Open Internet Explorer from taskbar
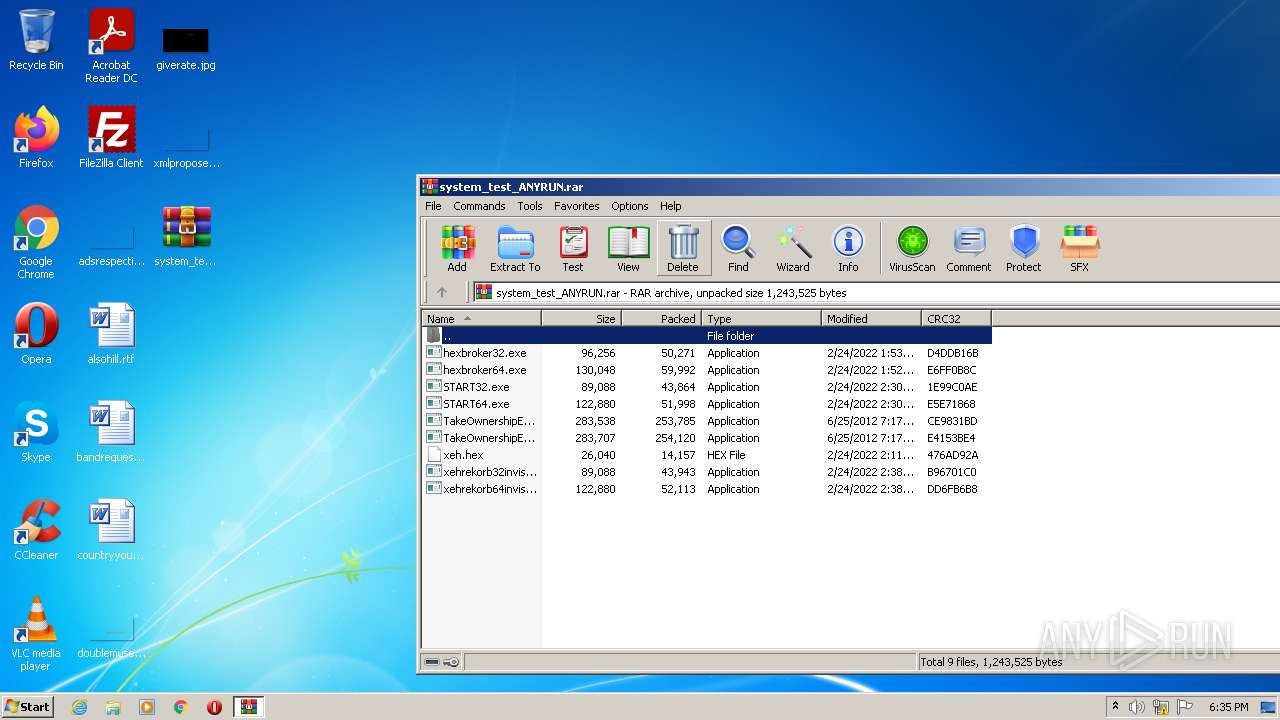 [79, 707]
